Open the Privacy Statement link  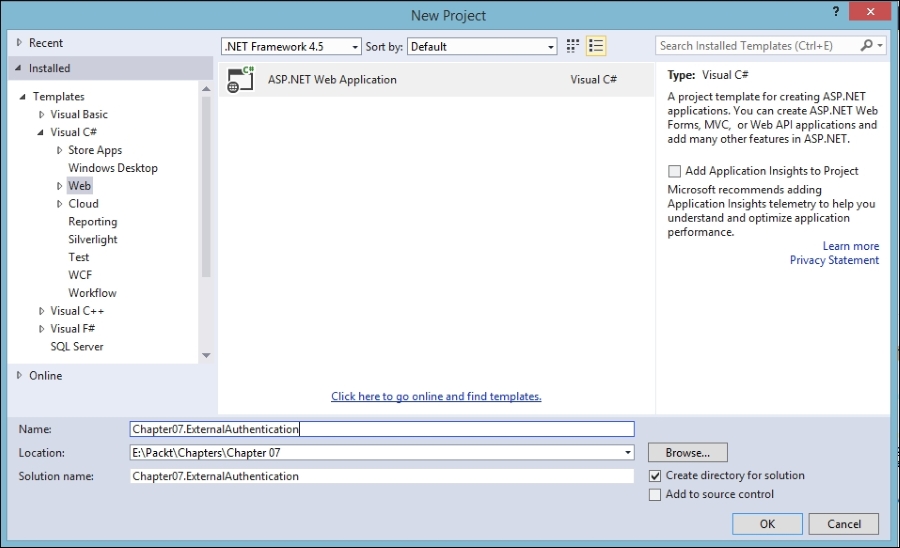coord(834,260)
